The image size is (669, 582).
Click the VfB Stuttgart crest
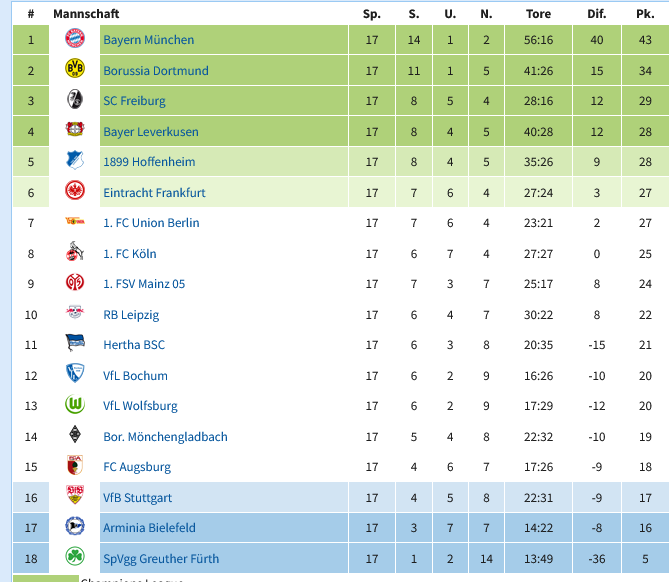75,495
